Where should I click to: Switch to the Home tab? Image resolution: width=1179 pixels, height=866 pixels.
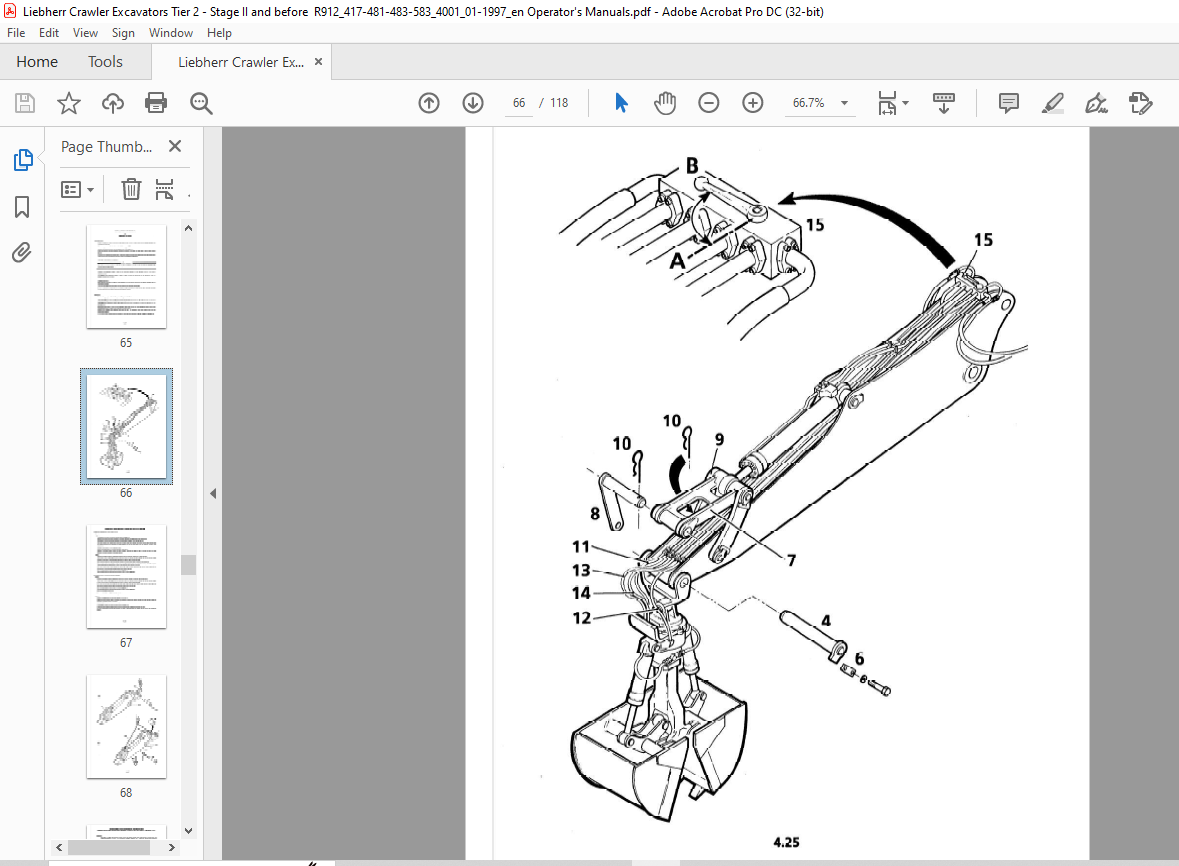37,62
